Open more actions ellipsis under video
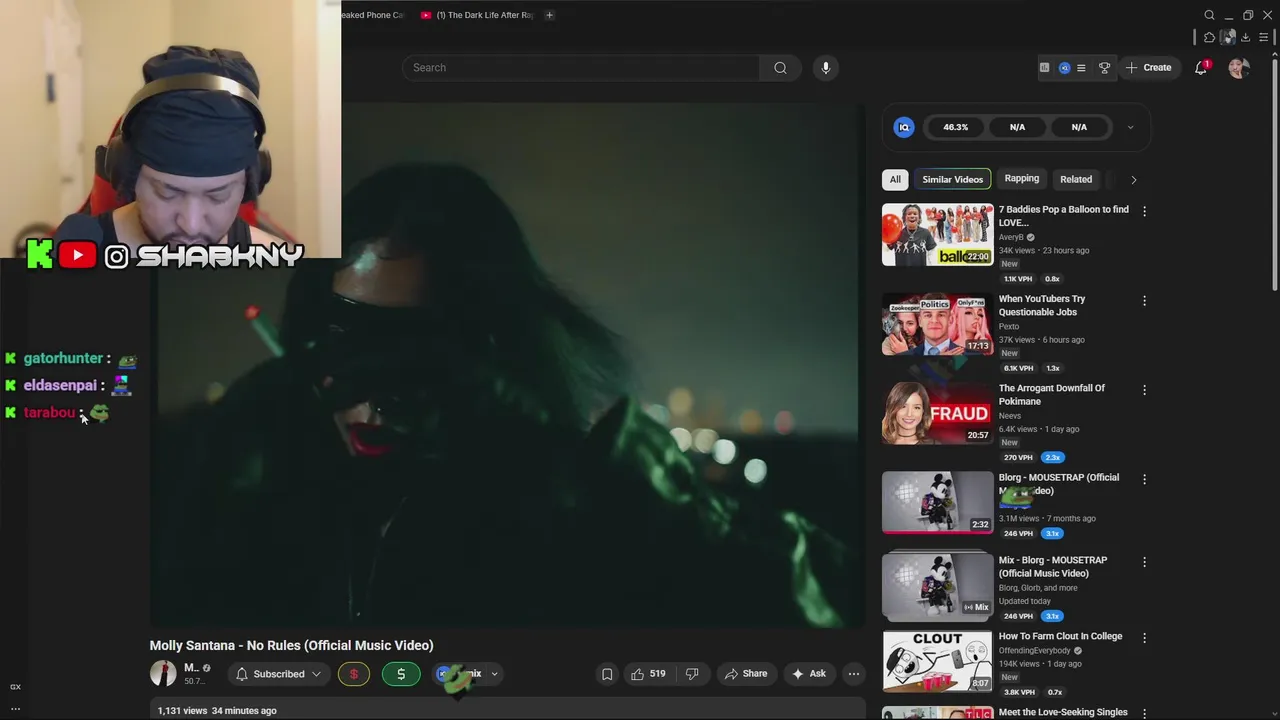1280x720 pixels. coord(854,674)
